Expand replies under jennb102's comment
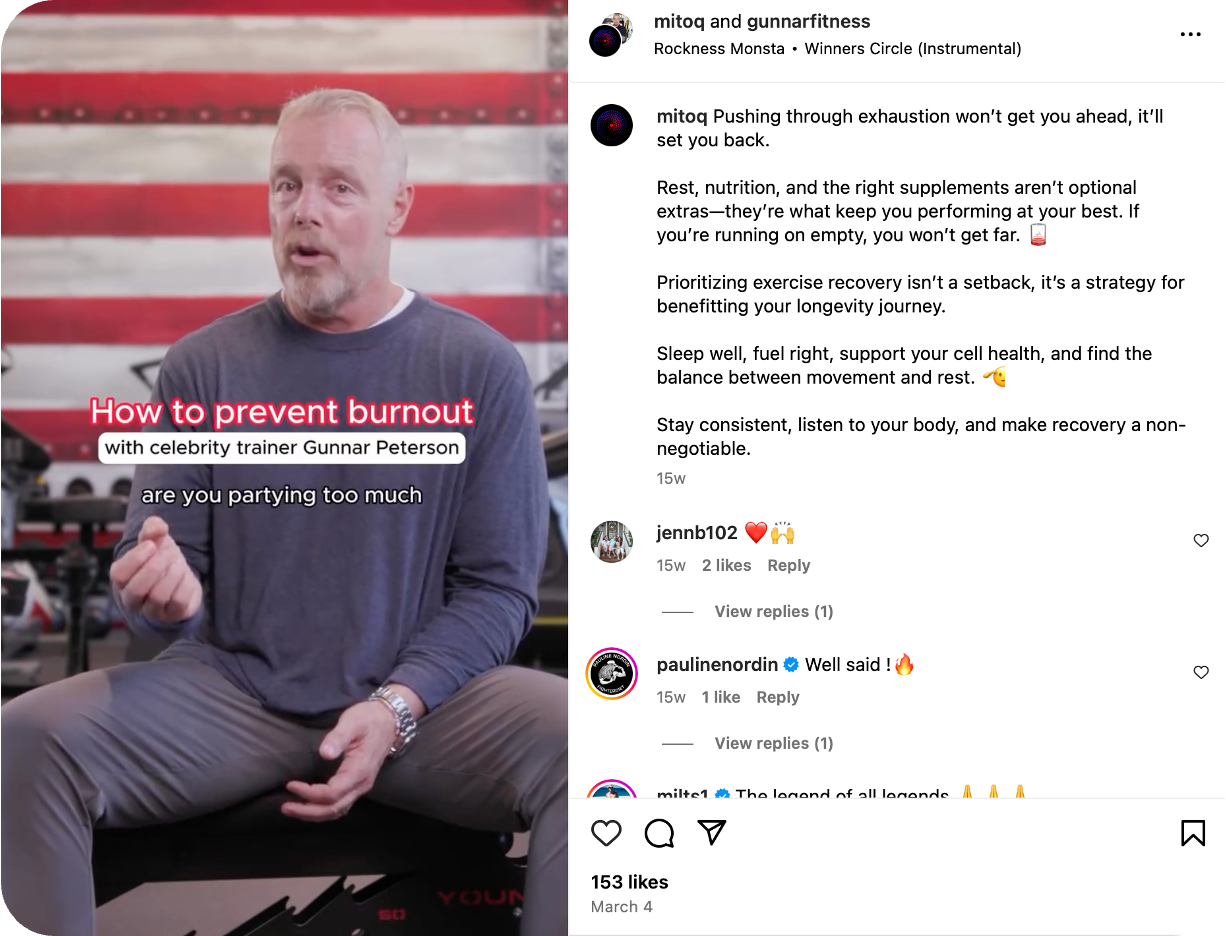This screenshot has width=1226, height=936. [773, 611]
